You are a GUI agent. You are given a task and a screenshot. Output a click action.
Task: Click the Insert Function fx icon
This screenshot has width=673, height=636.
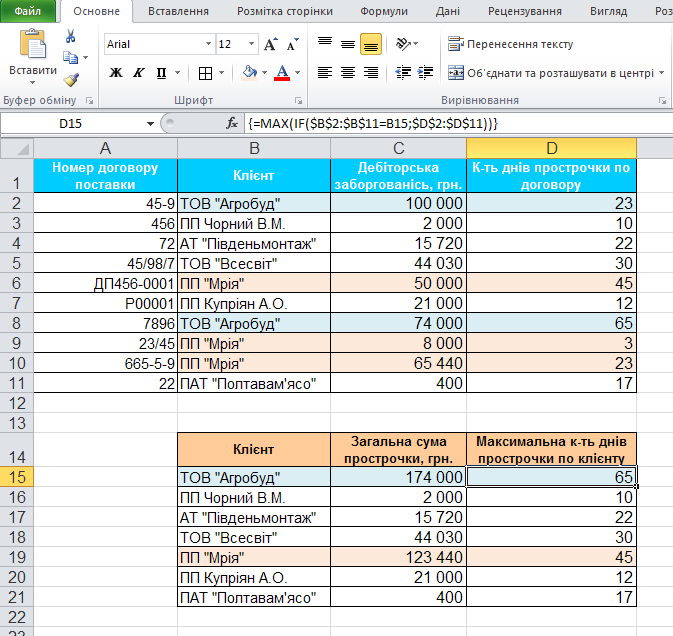(x=232, y=123)
